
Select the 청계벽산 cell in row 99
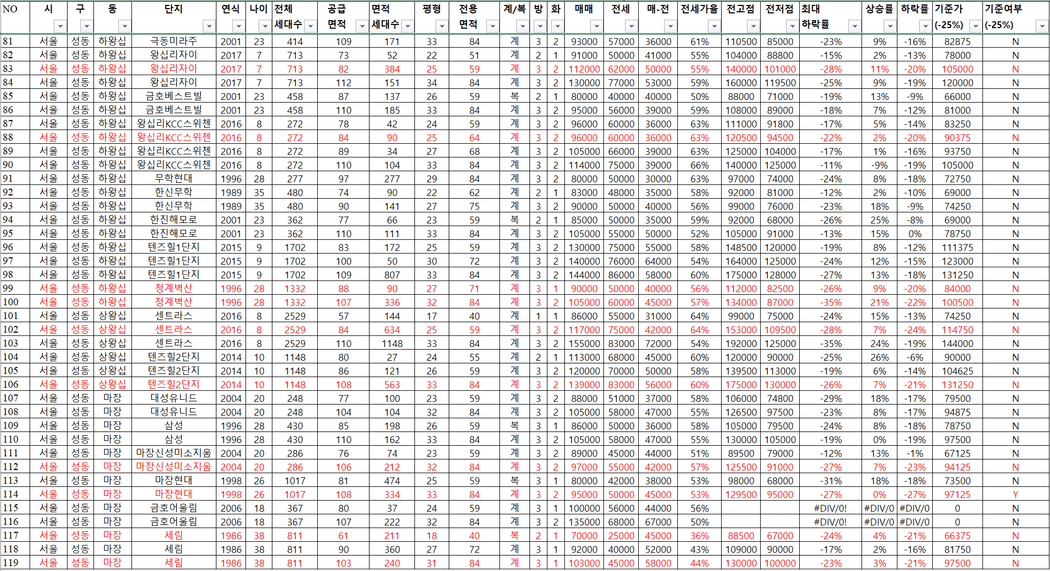pyautogui.click(x=173, y=289)
